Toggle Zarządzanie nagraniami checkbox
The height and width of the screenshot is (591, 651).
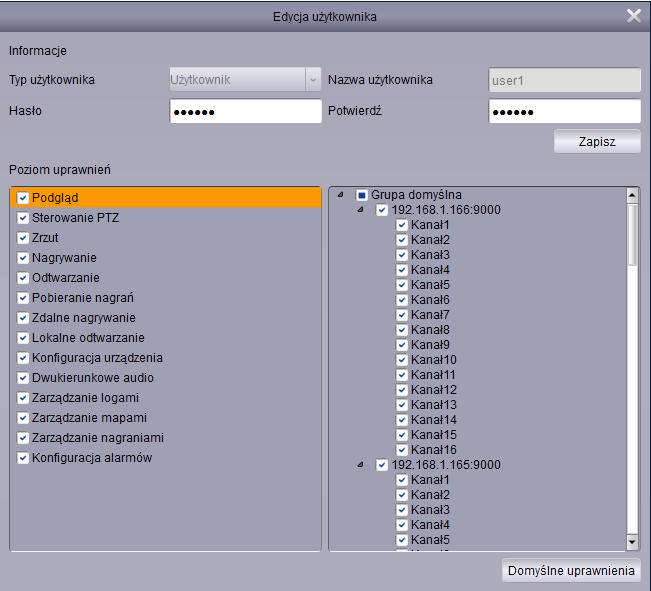22,438
